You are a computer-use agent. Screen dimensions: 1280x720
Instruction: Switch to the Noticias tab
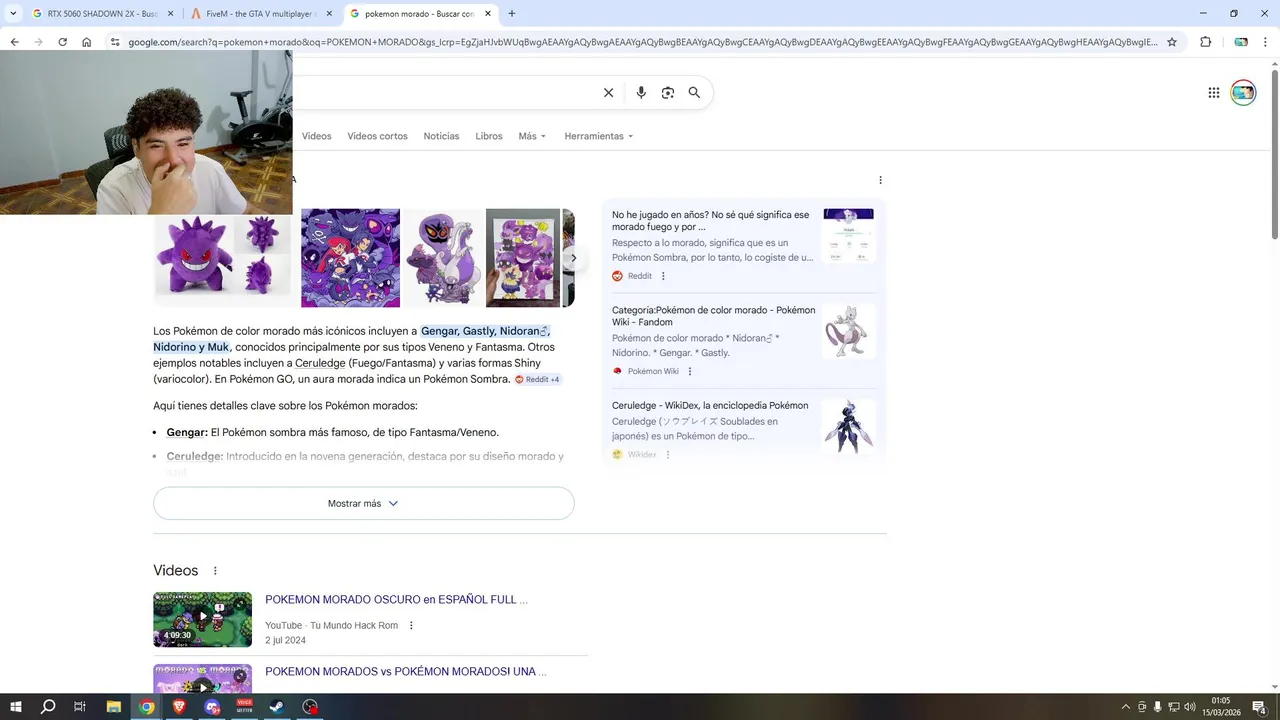point(441,136)
